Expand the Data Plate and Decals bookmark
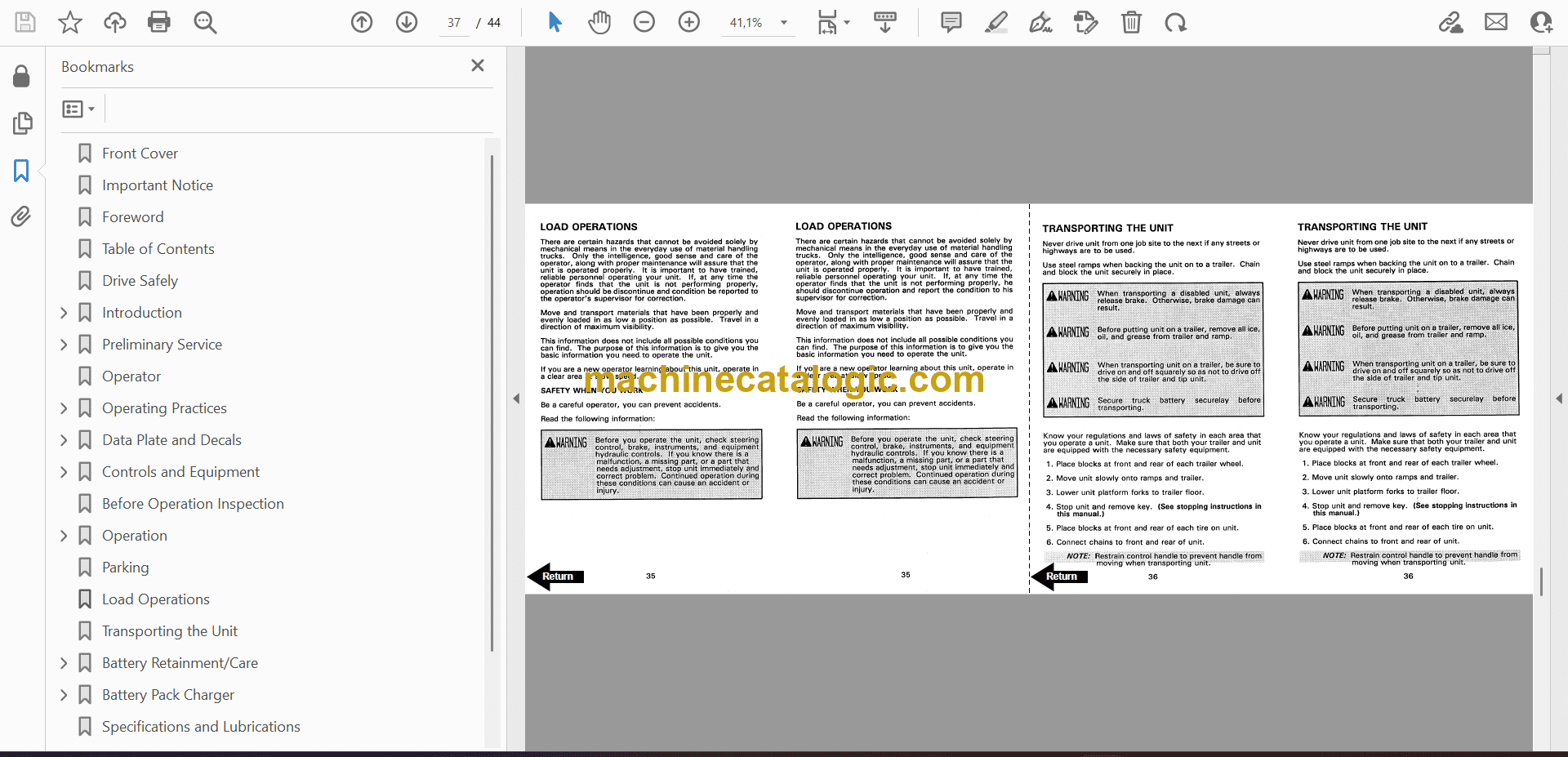 pyautogui.click(x=64, y=440)
